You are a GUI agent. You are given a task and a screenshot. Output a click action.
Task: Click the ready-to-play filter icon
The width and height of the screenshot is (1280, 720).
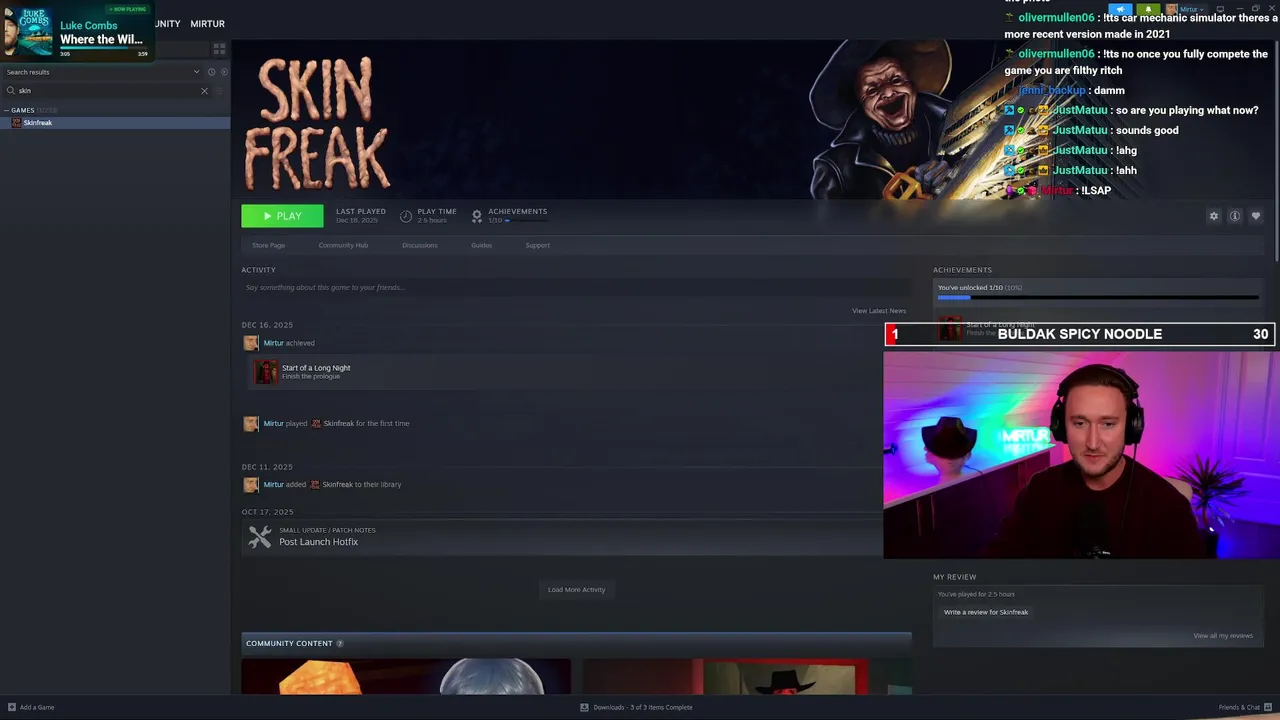(x=223, y=72)
